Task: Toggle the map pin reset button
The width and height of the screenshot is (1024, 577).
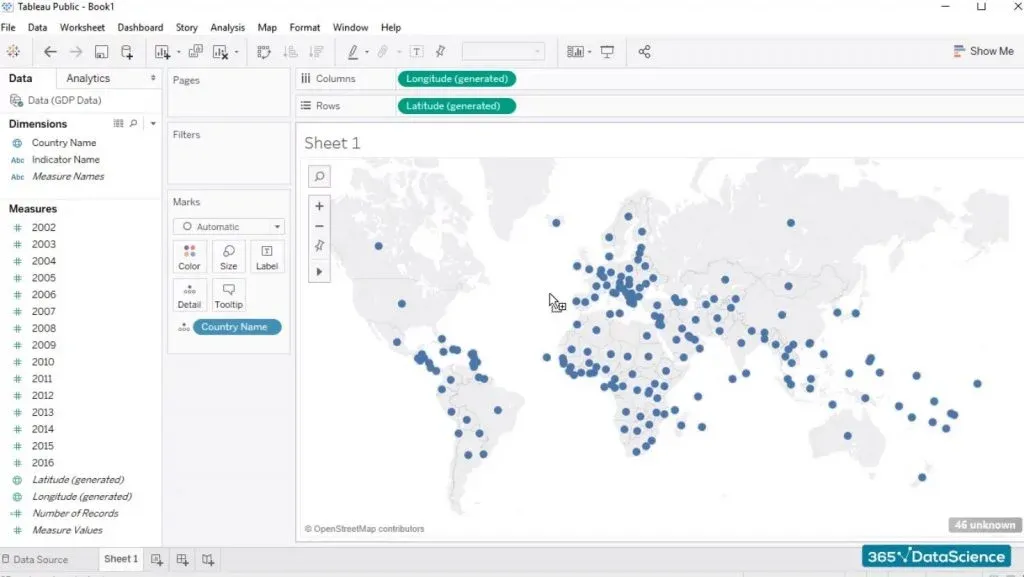Action: [319, 247]
